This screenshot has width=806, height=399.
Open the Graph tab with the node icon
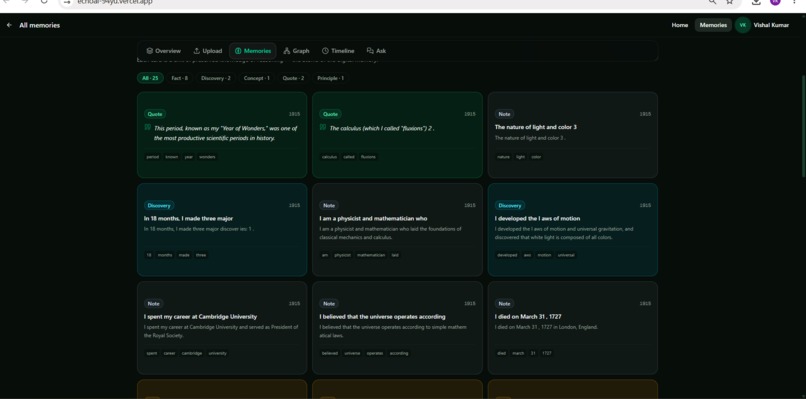296,51
